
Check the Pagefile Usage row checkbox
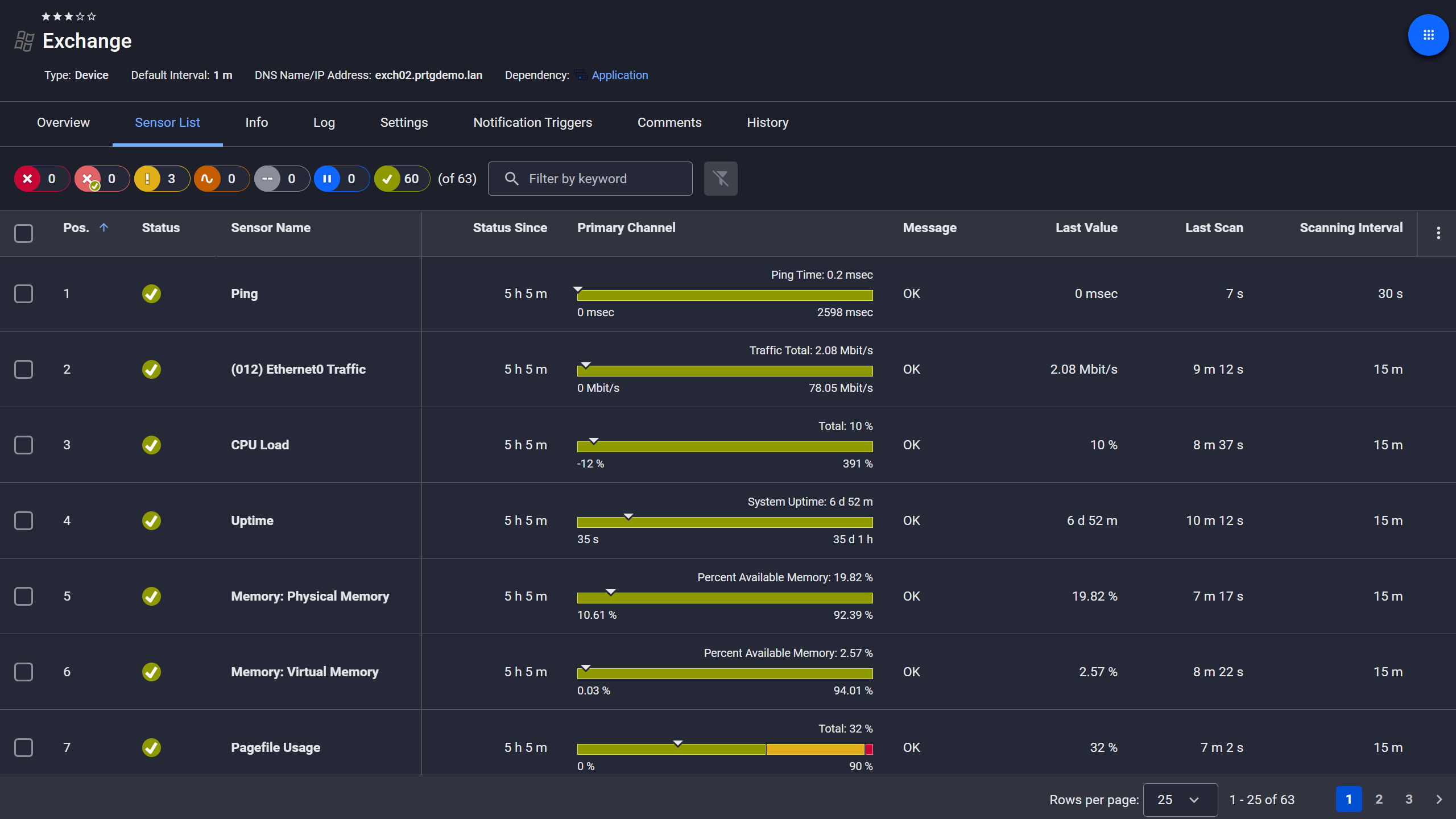23,748
